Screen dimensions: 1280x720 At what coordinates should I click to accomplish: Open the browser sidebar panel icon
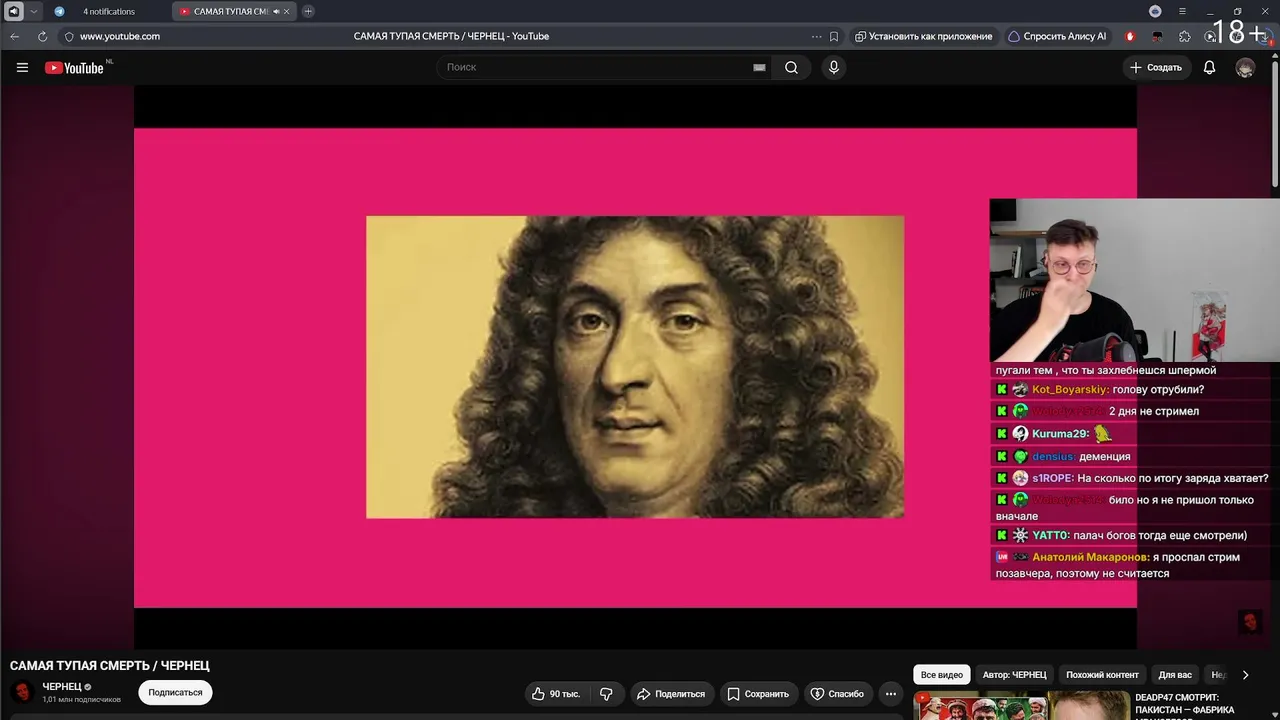pos(14,11)
